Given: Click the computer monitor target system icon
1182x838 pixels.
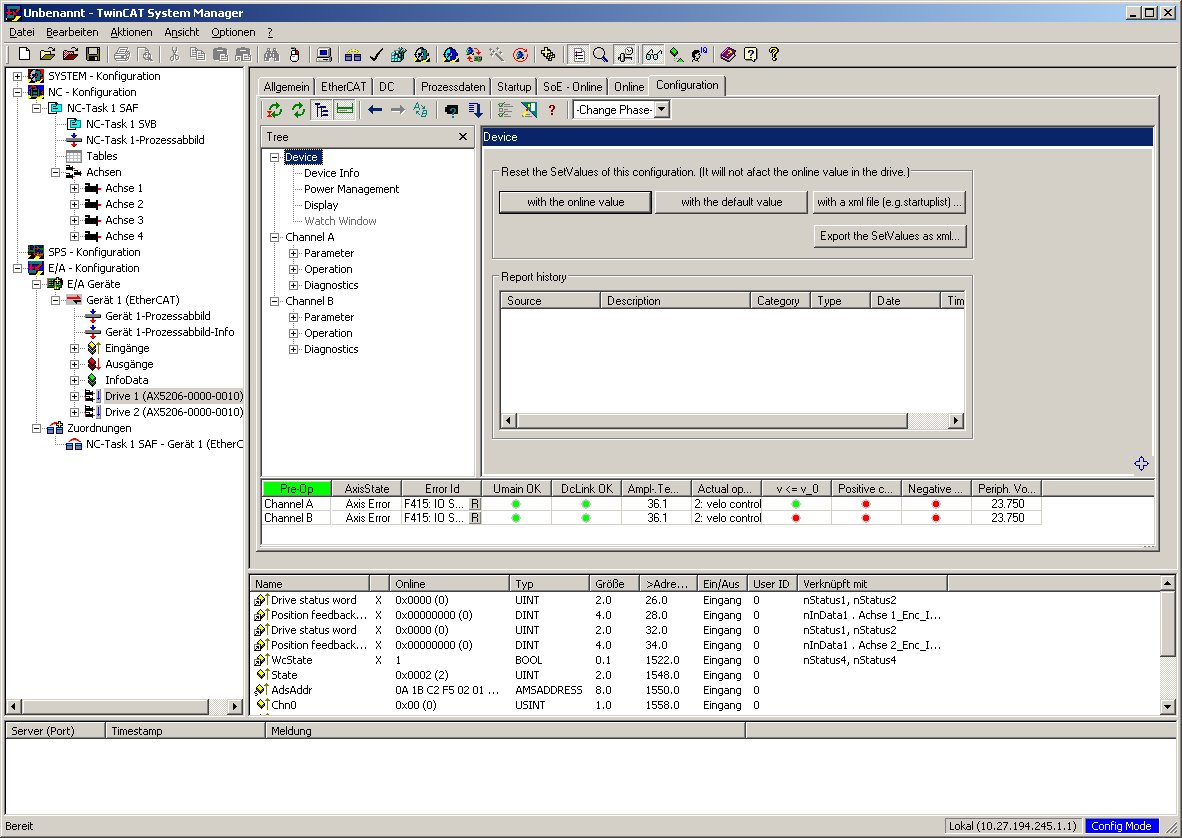Looking at the screenshot, I should [324, 54].
